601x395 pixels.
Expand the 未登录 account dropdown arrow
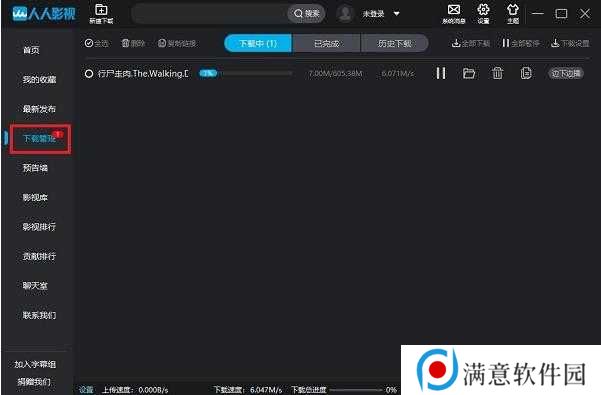(397, 14)
